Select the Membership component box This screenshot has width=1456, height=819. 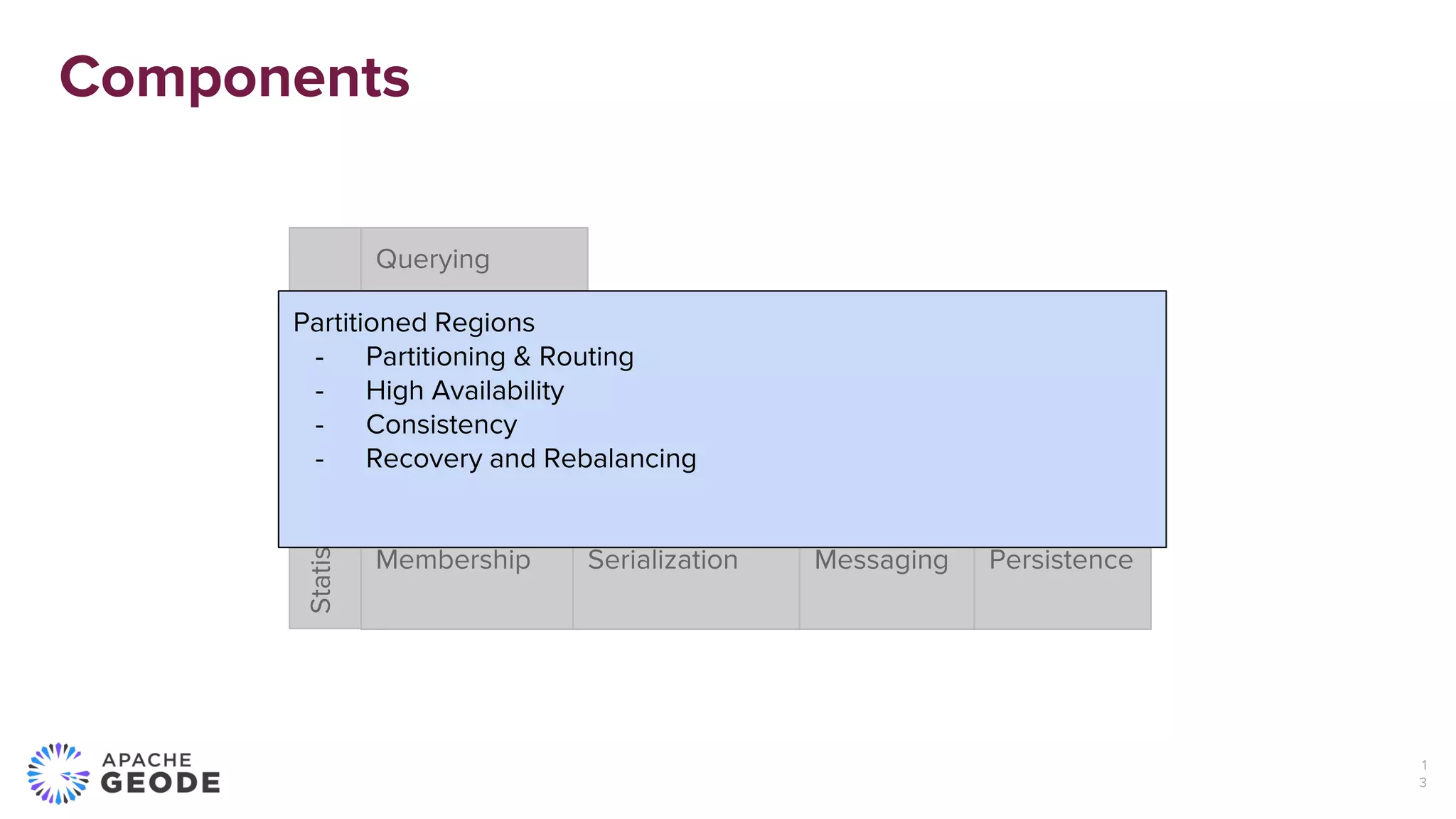tap(466, 589)
